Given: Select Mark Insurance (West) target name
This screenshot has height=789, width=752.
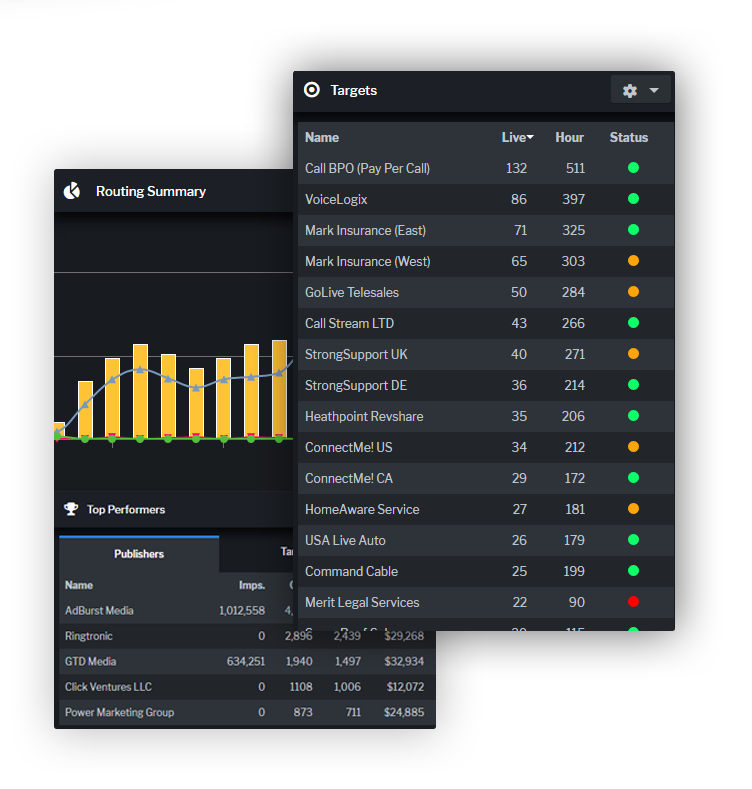Looking at the screenshot, I should (x=367, y=261).
